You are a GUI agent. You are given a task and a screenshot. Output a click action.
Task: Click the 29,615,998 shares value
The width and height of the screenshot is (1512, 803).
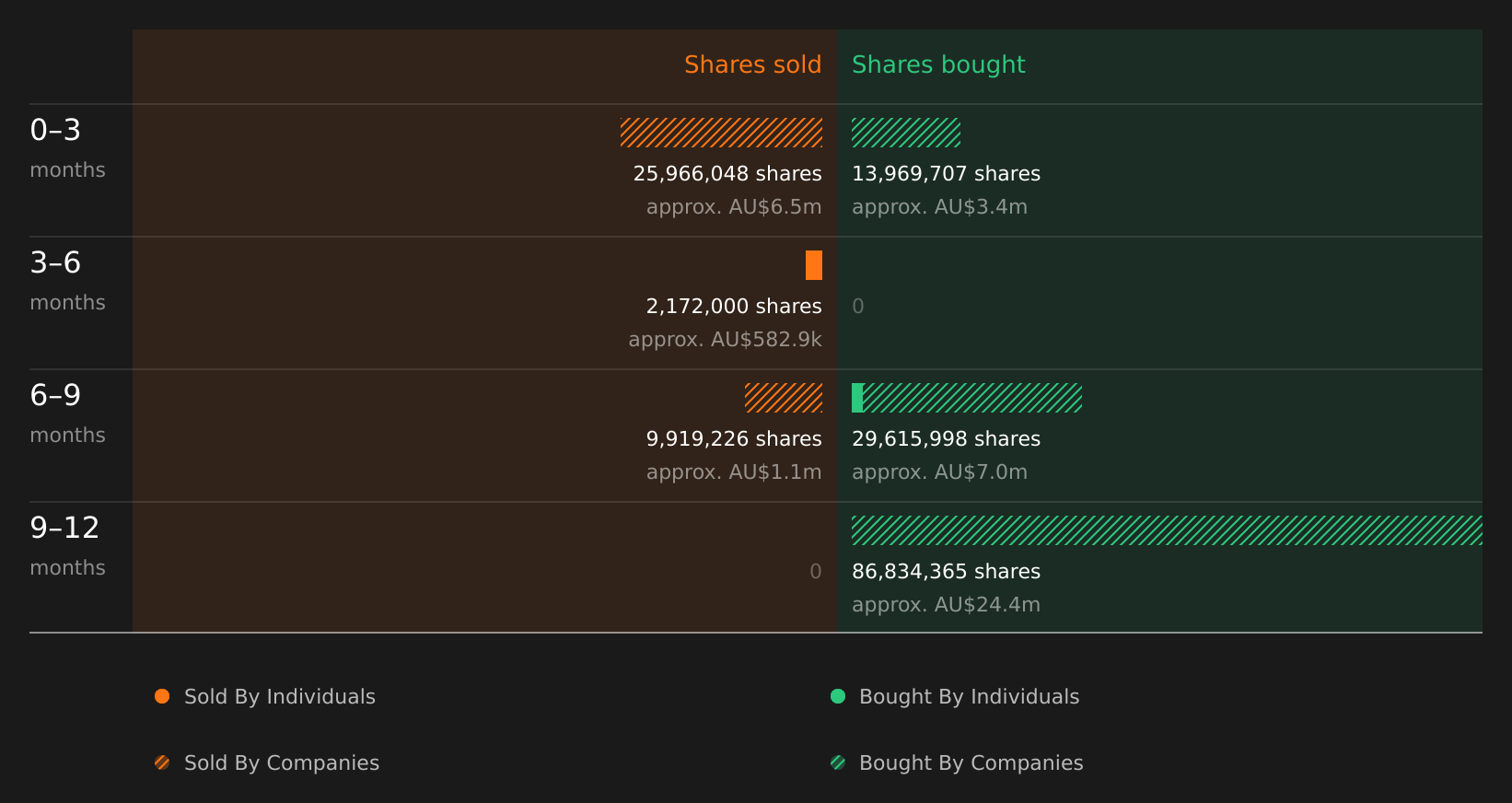[946, 439]
